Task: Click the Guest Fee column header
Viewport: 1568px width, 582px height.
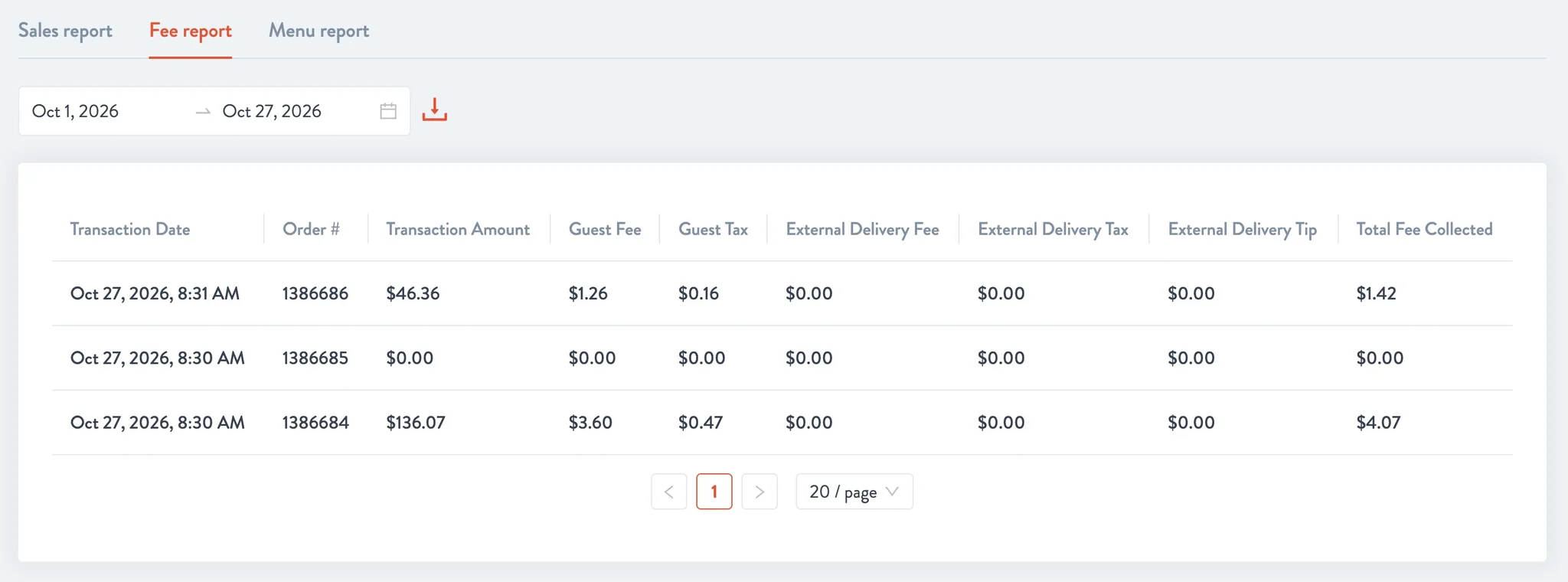Action: coord(605,229)
